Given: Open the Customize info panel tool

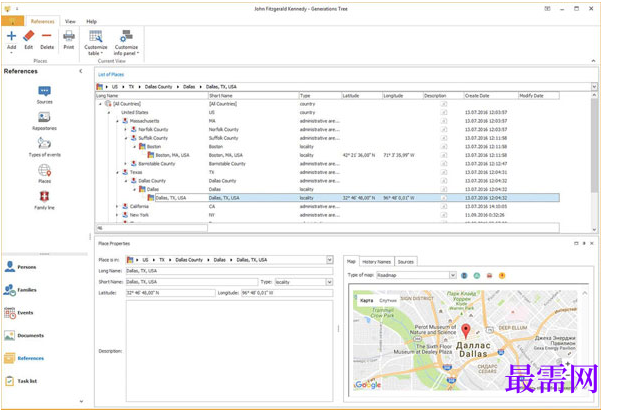Looking at the screenshot, I should (x=126, y=42).
